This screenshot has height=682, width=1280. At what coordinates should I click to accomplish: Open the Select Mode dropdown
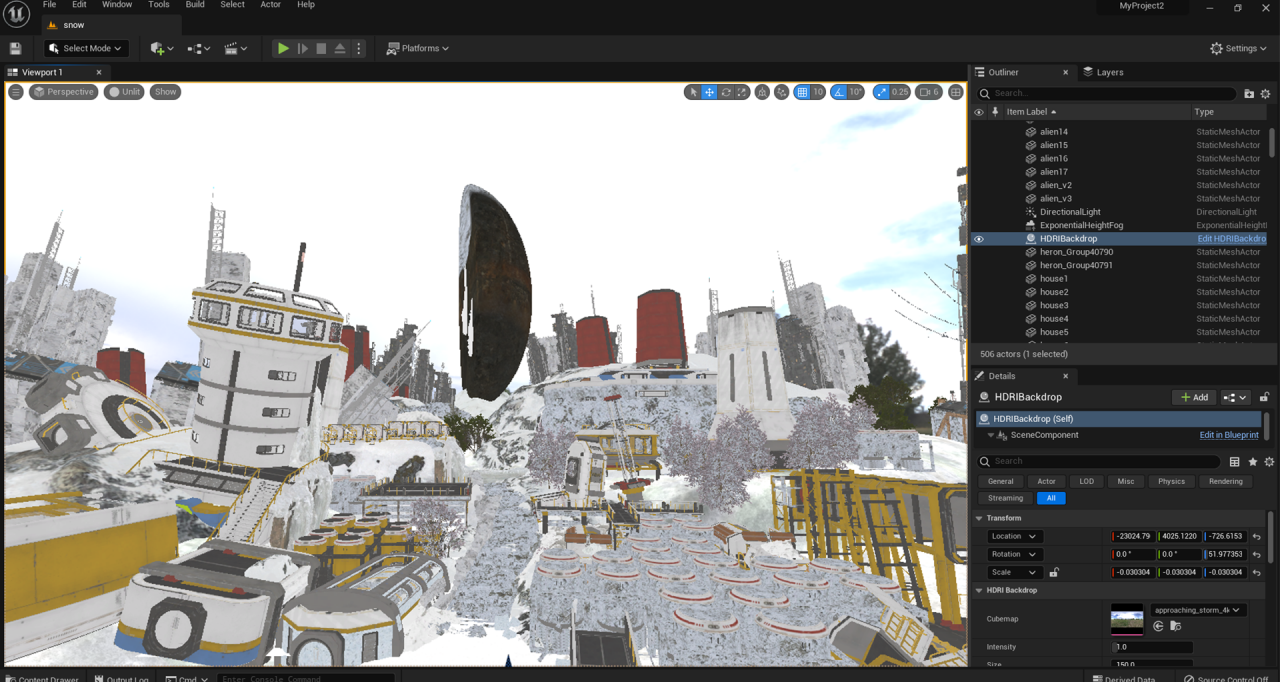(86, 48)
